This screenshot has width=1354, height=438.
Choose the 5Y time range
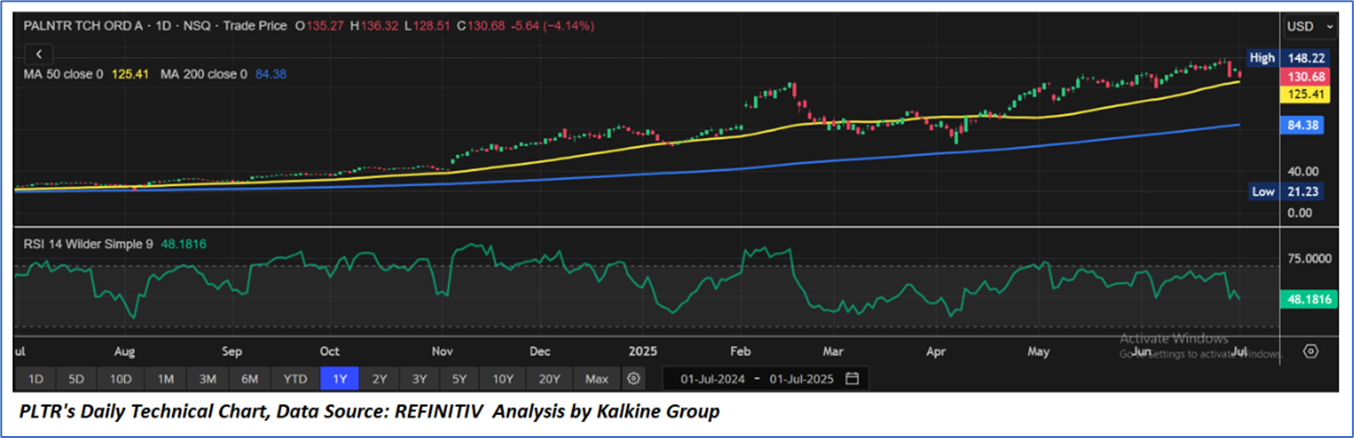[x=459, y=379]
